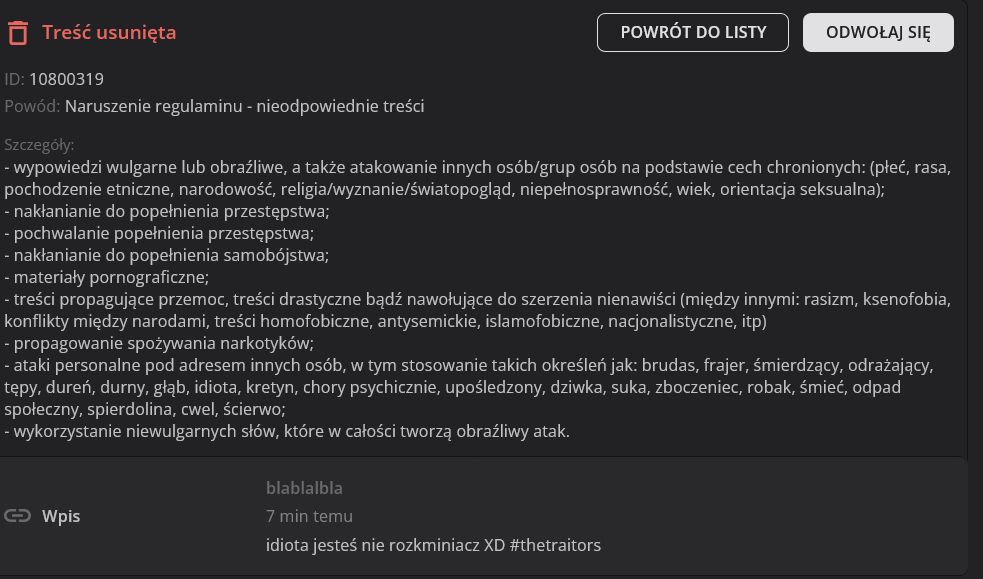This screenshot has width=983, height=579.
Task: Click the Szczegóły label
Action: point(39,144)
